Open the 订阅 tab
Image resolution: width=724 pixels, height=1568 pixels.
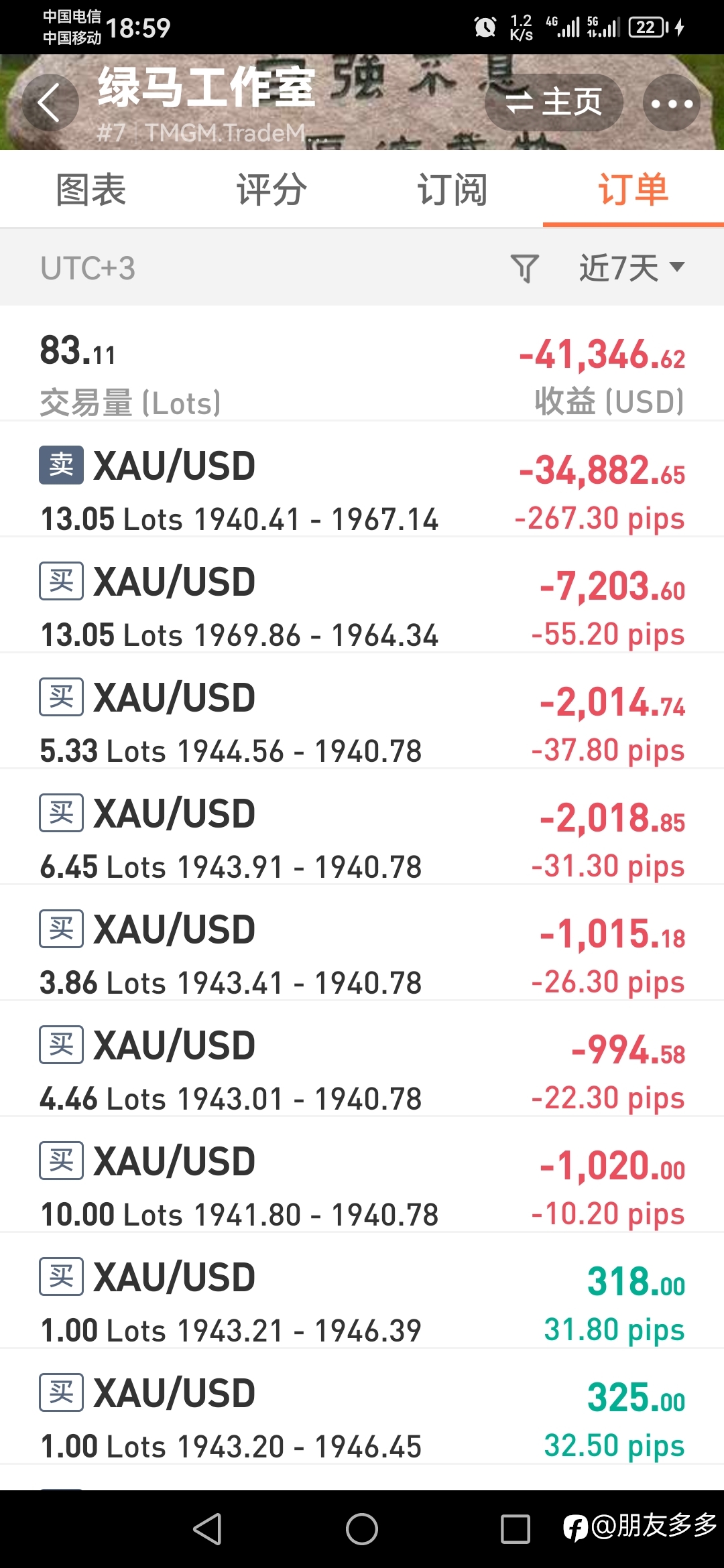pos(452,190)
